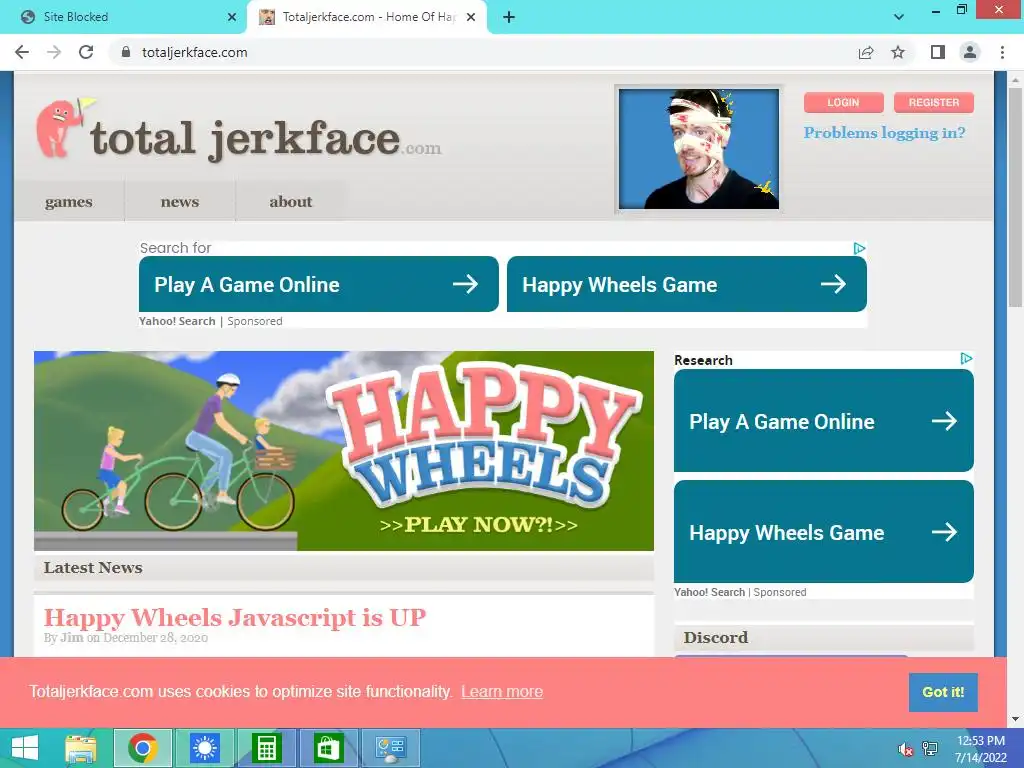
Task: Dismiss the cookie notice with Got it!
Action: pos(943,692)
